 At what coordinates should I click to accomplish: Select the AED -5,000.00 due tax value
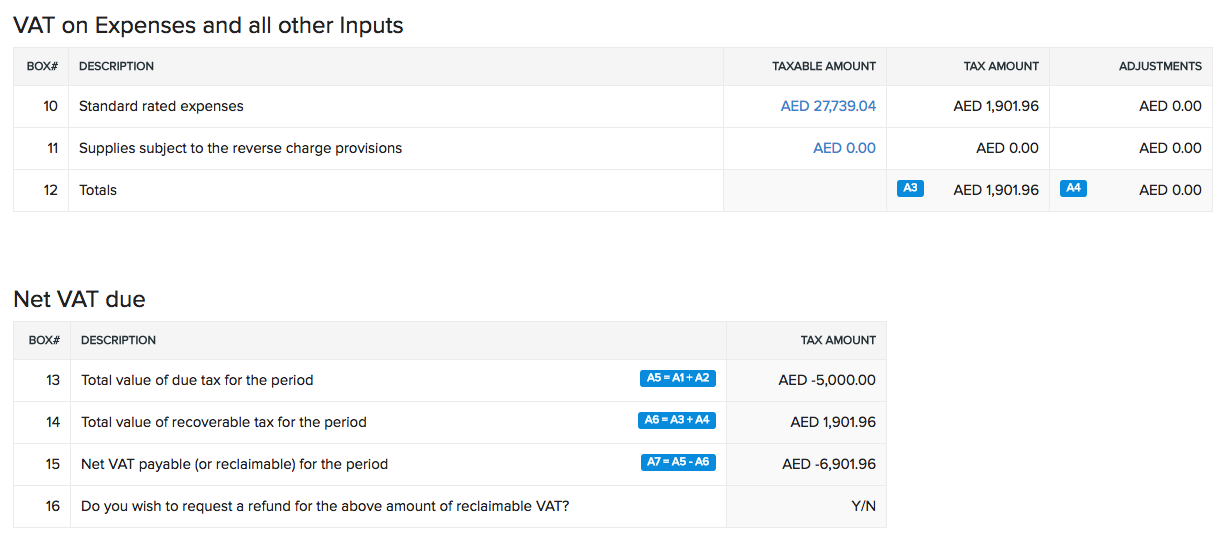827,380
